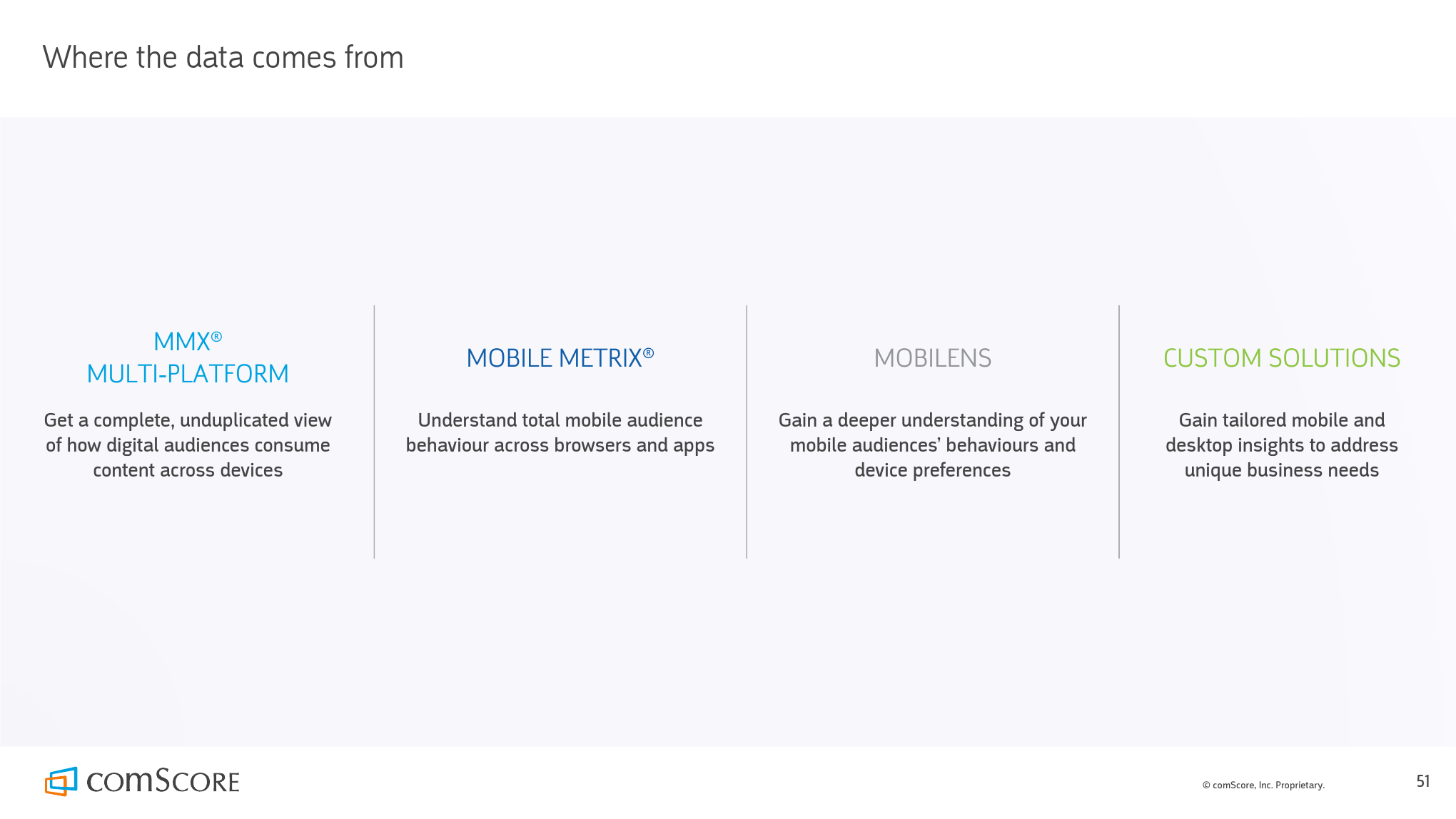Click the comScore wordmark text

[163, 781]
